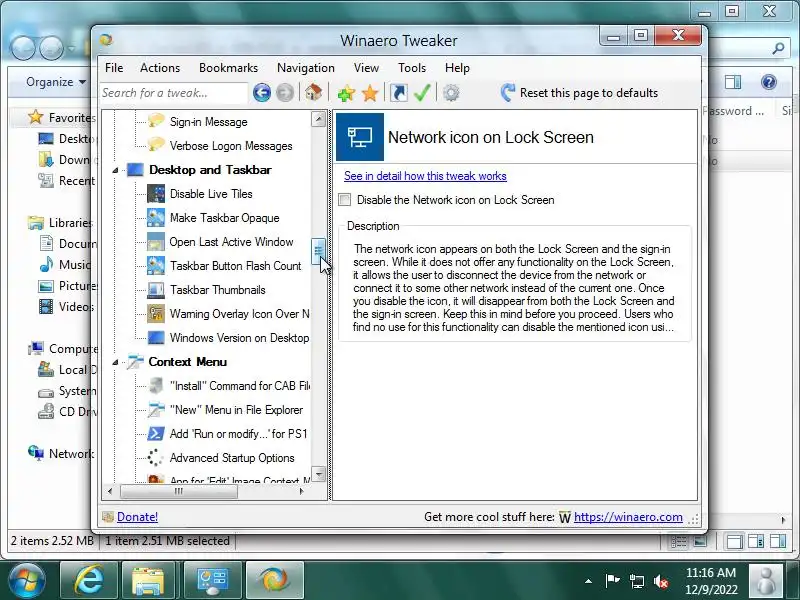Click the create shortcut arrow icon
Screen dimensions: 800x600
point(398,93)
